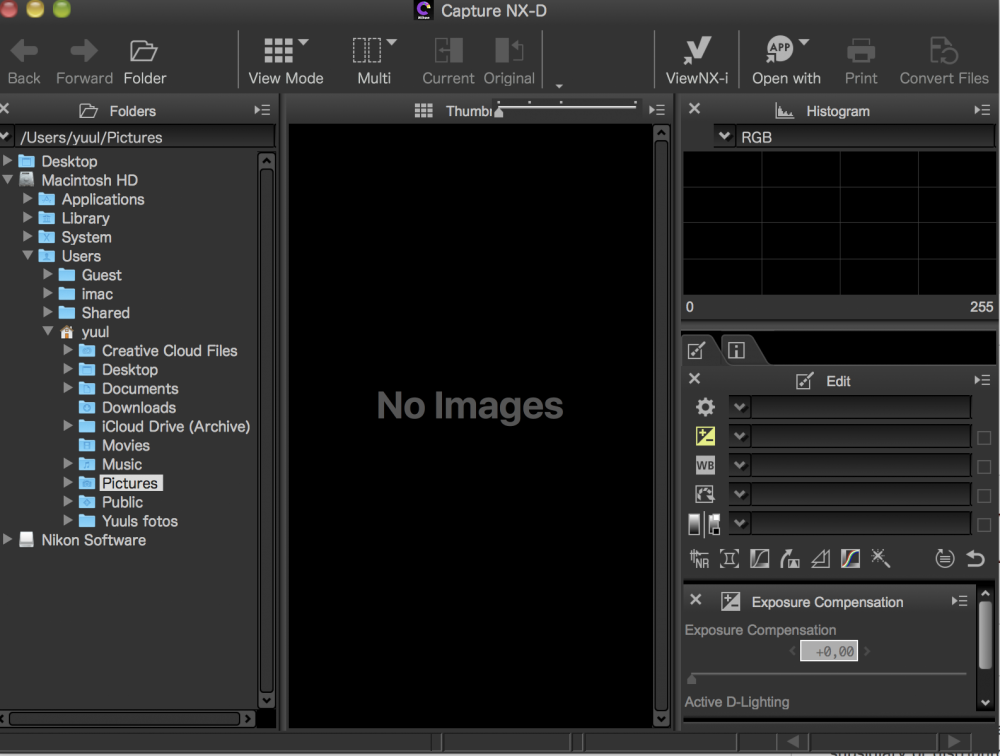Open the Thumbnail panel options menu
The height and width of the screenshot is (756, 1000).
657,110
